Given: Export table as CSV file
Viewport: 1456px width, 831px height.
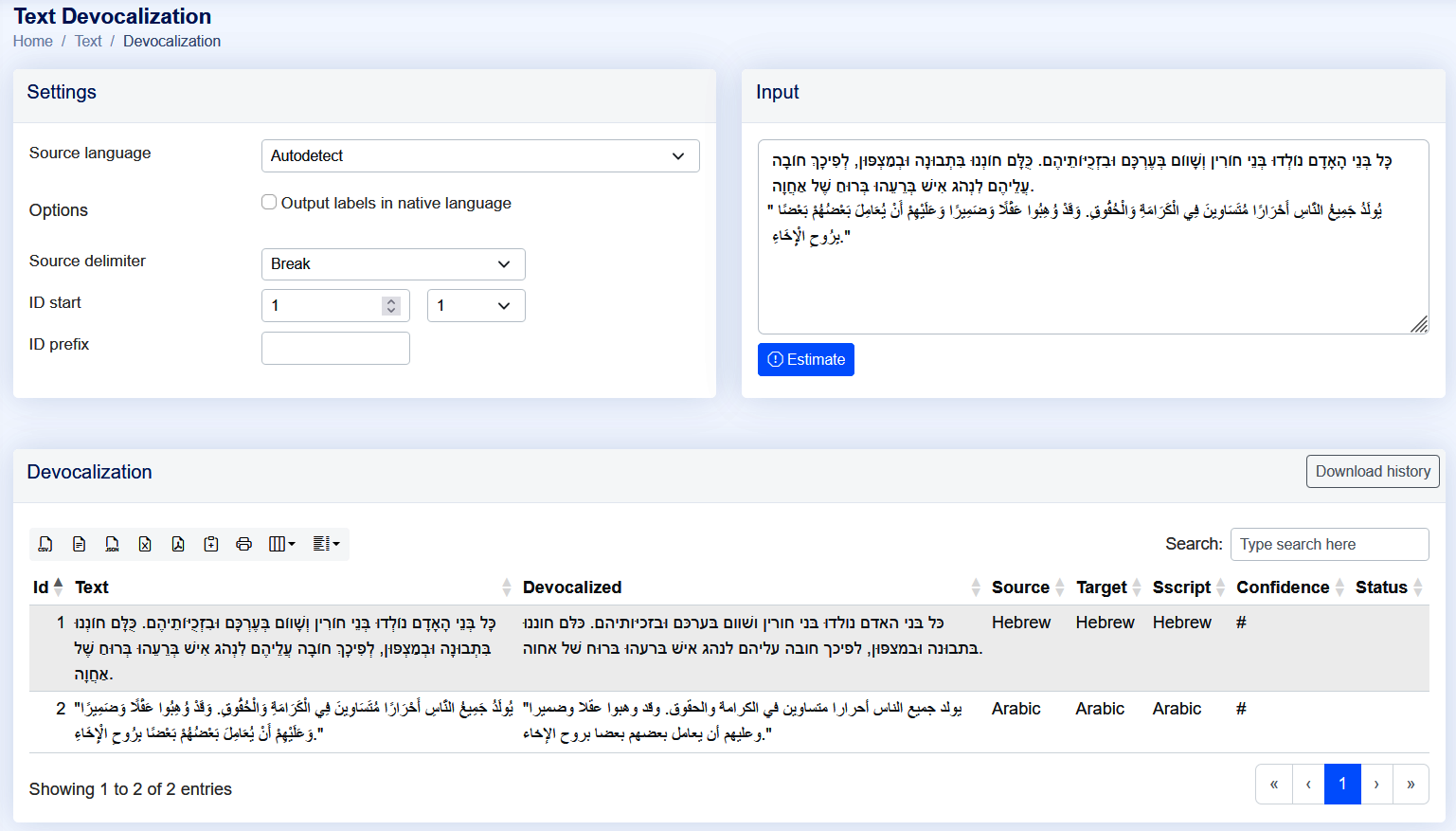Looking at the screenshot, I should (x=45, y=544).
